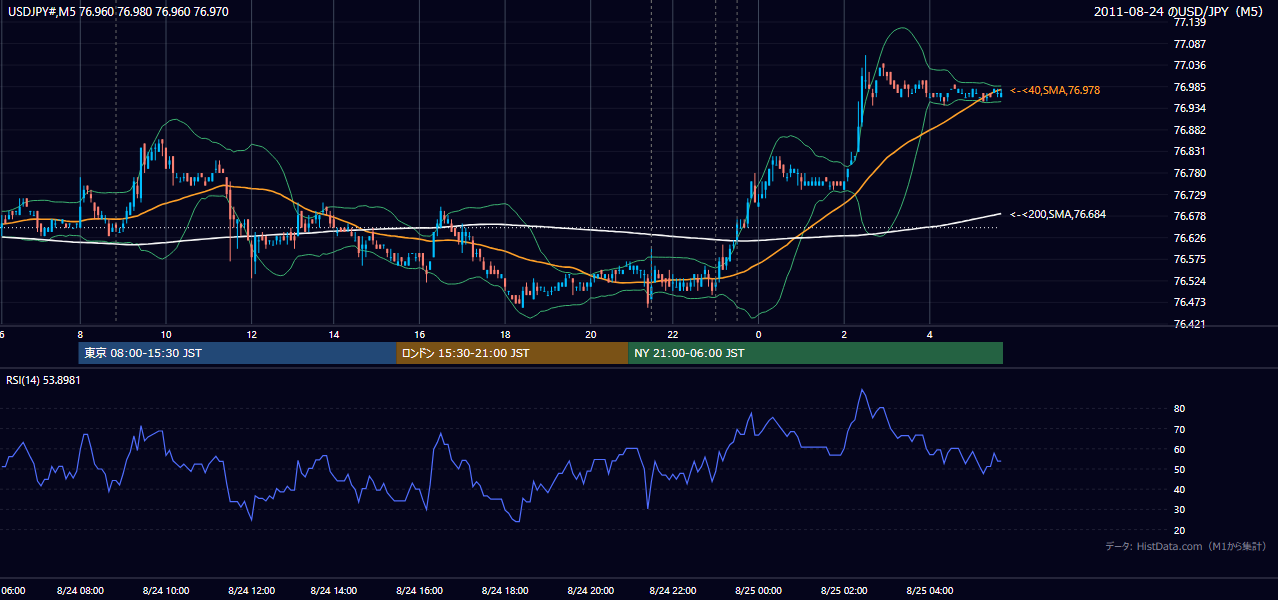Click the 8/24 10:00 date label
The height and width of the screenshot is (600, 1278).
click(x=166, y=590)
